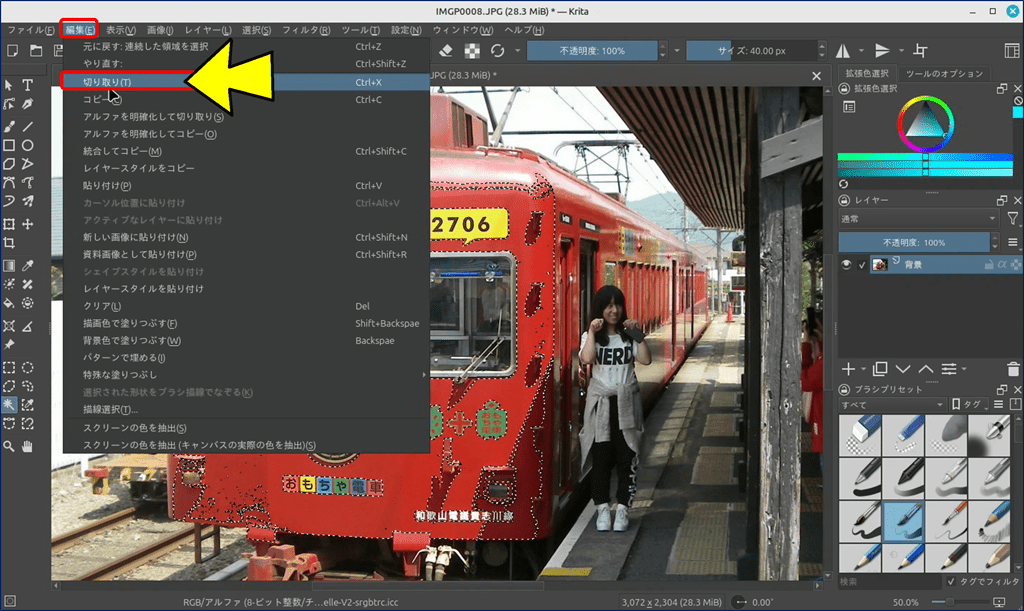Select the Pan hand tool
The height and width of the screenshot is (611, 1024).
click(x=28, y=445)
